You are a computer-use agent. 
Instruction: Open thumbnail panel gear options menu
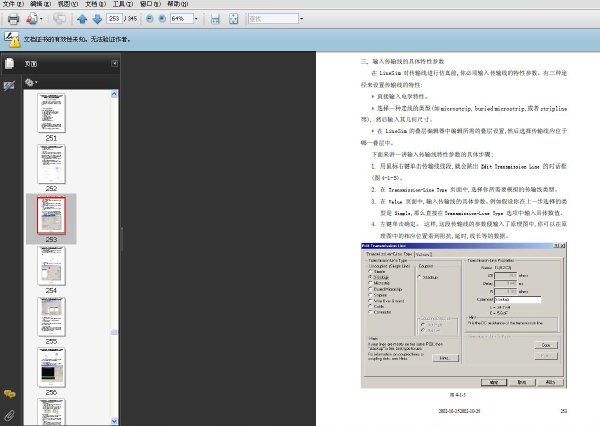(x=31, y=82)
